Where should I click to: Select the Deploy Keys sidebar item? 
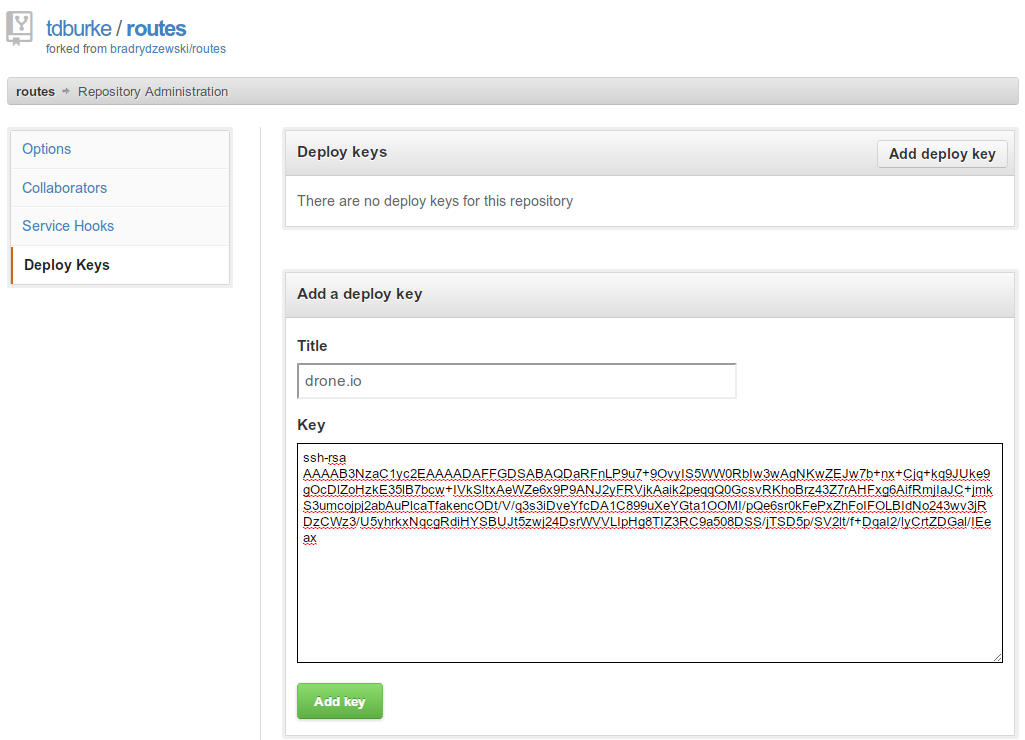67,265
